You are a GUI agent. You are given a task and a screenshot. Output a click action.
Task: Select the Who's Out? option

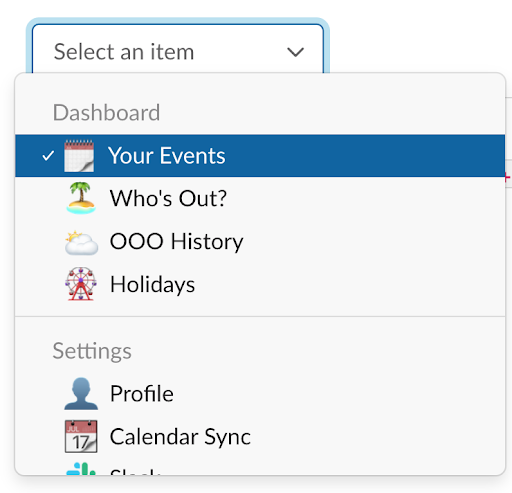[x=260, y=198]
